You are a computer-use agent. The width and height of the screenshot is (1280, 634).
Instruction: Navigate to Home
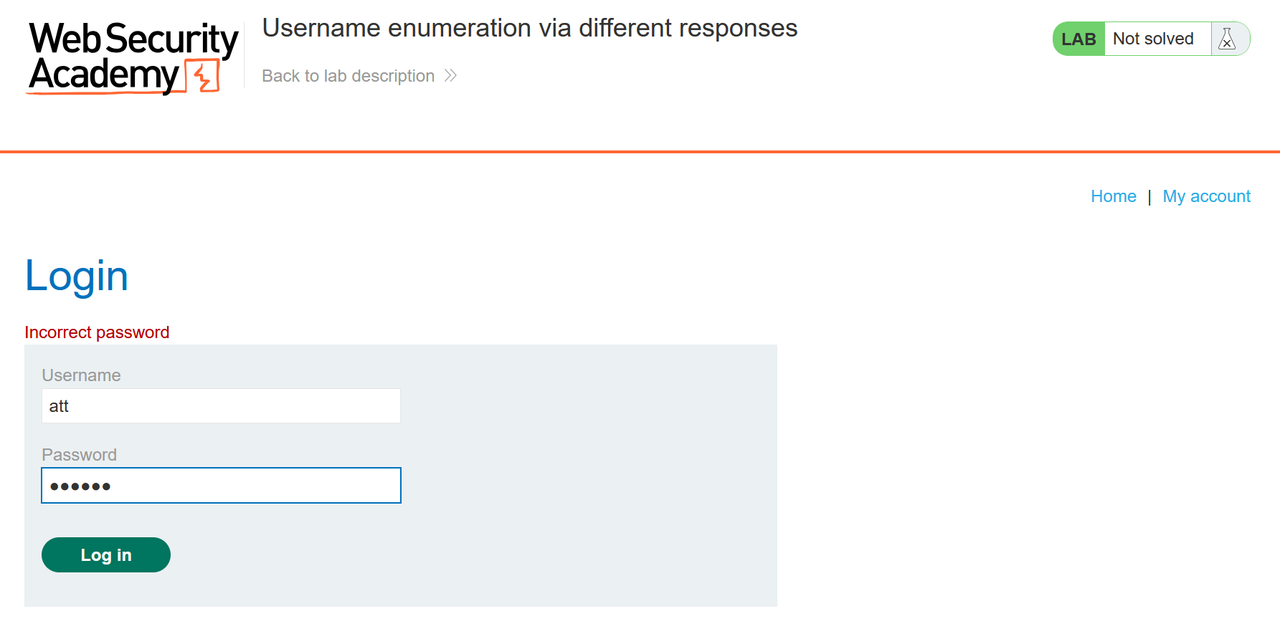click(1113, 196)
